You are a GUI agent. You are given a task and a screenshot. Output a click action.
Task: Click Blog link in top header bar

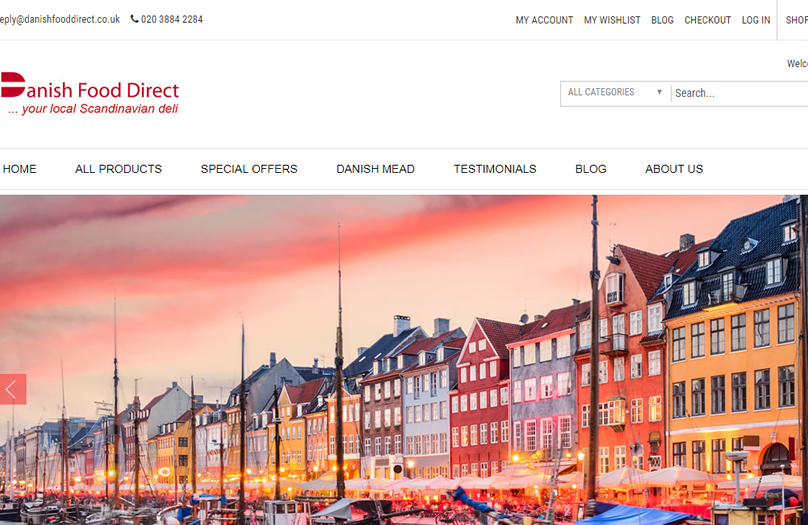tap(662, 20)
